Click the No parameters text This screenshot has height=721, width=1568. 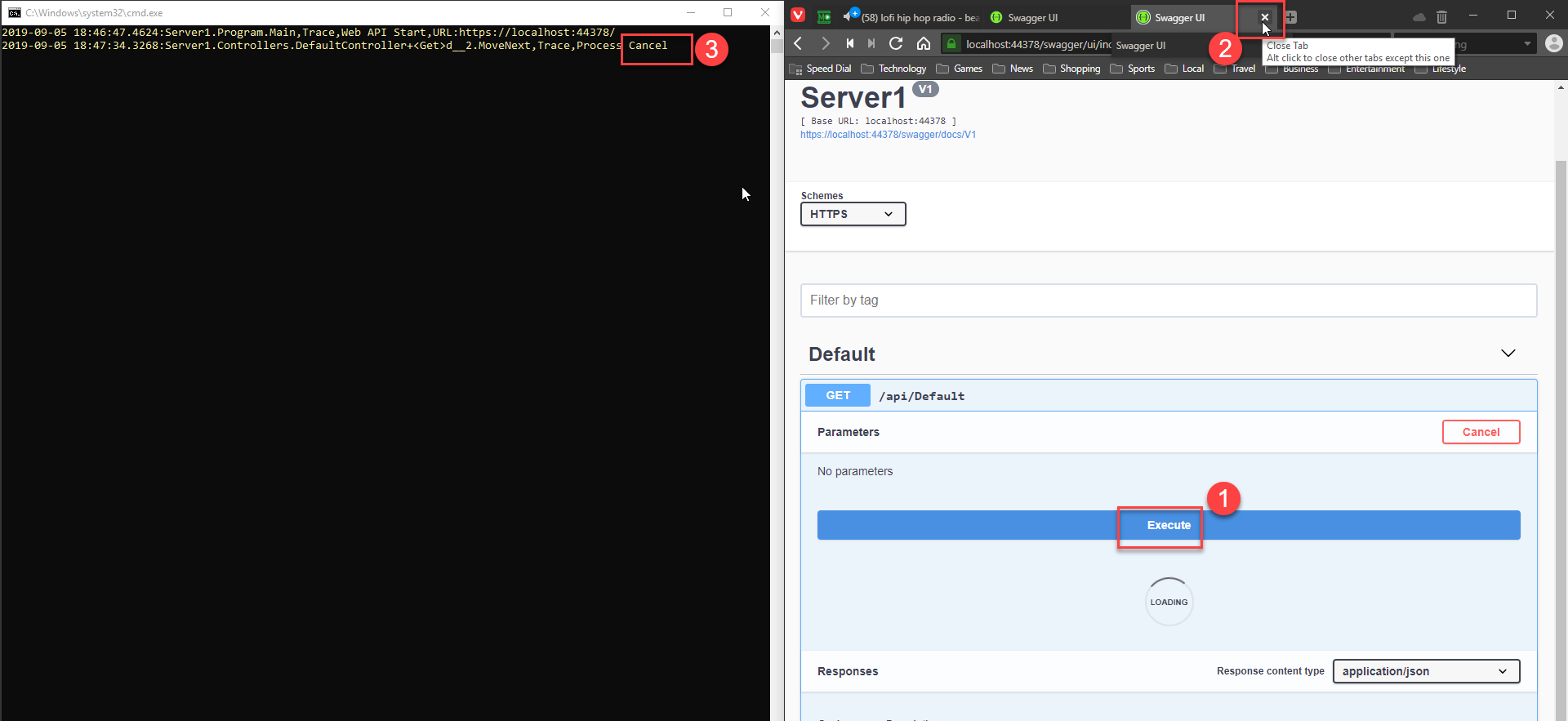point(855,471)
